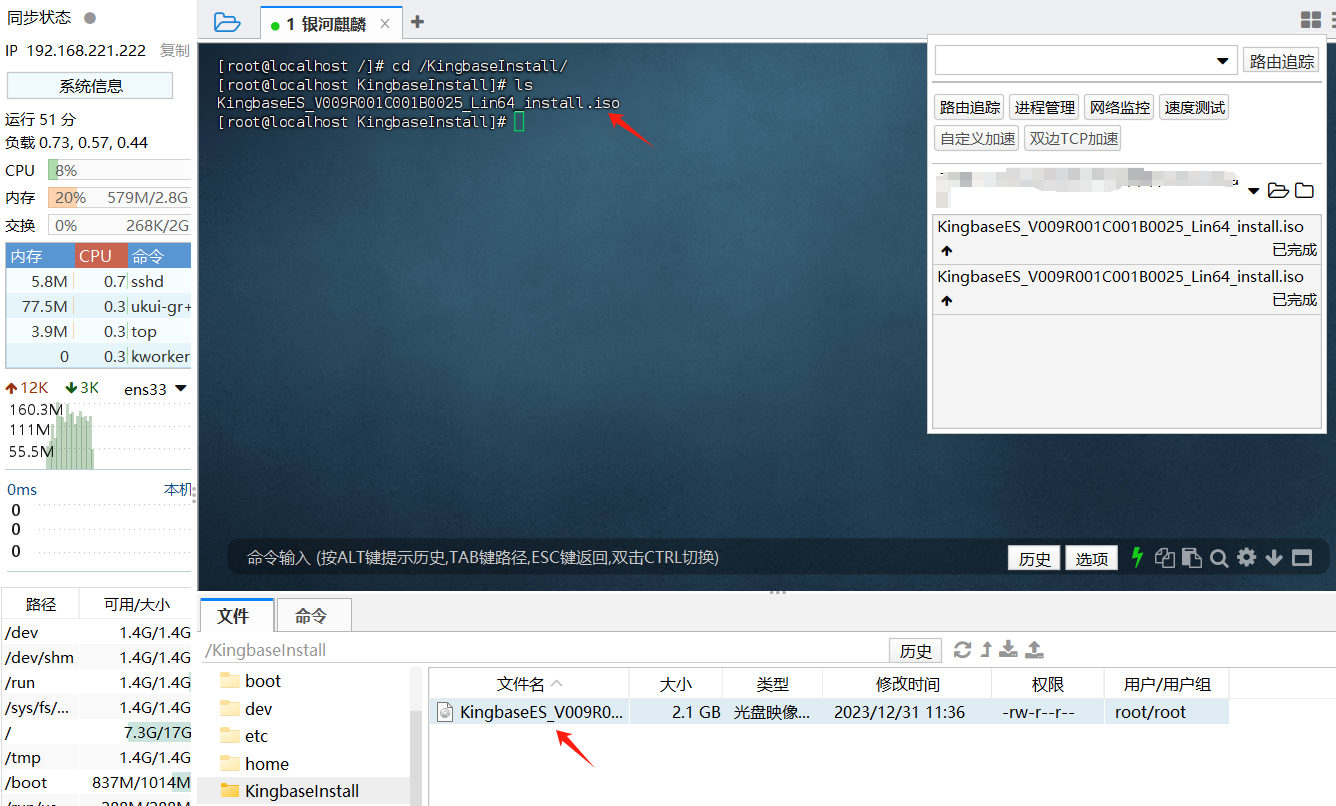Click the ISO disc image file icon

coord(446,712)
